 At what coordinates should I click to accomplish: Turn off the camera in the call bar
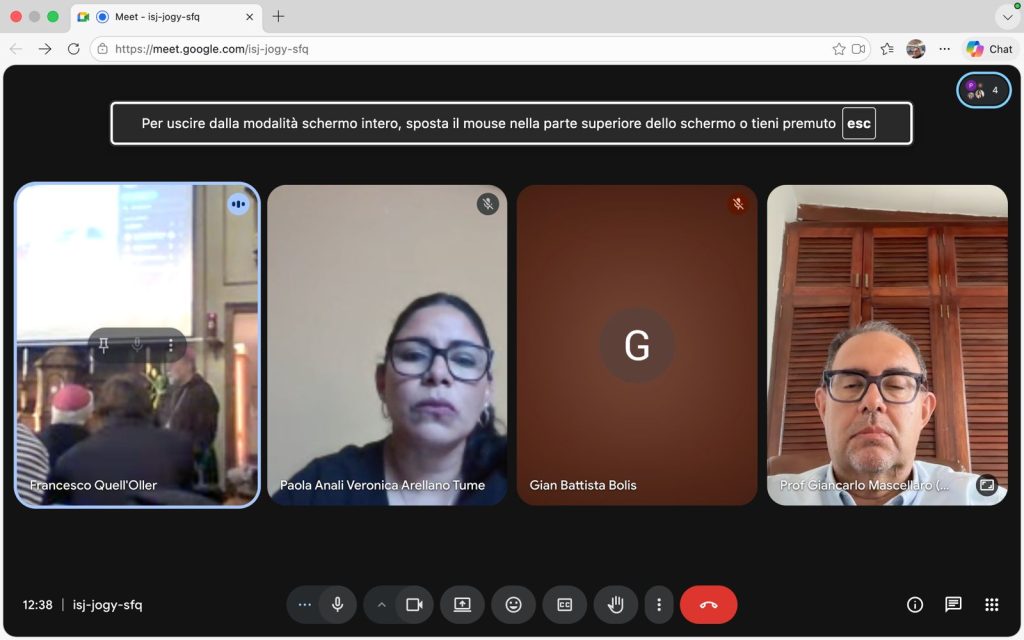tap(414, 604)
